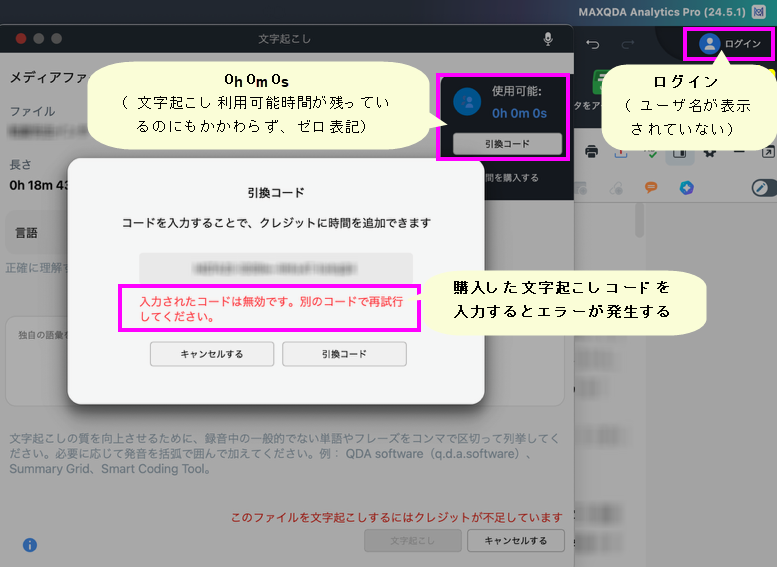The width and height of the screenshot is (777, 567).
Task: Open the ログイン account button
Action: click(729, 44)
